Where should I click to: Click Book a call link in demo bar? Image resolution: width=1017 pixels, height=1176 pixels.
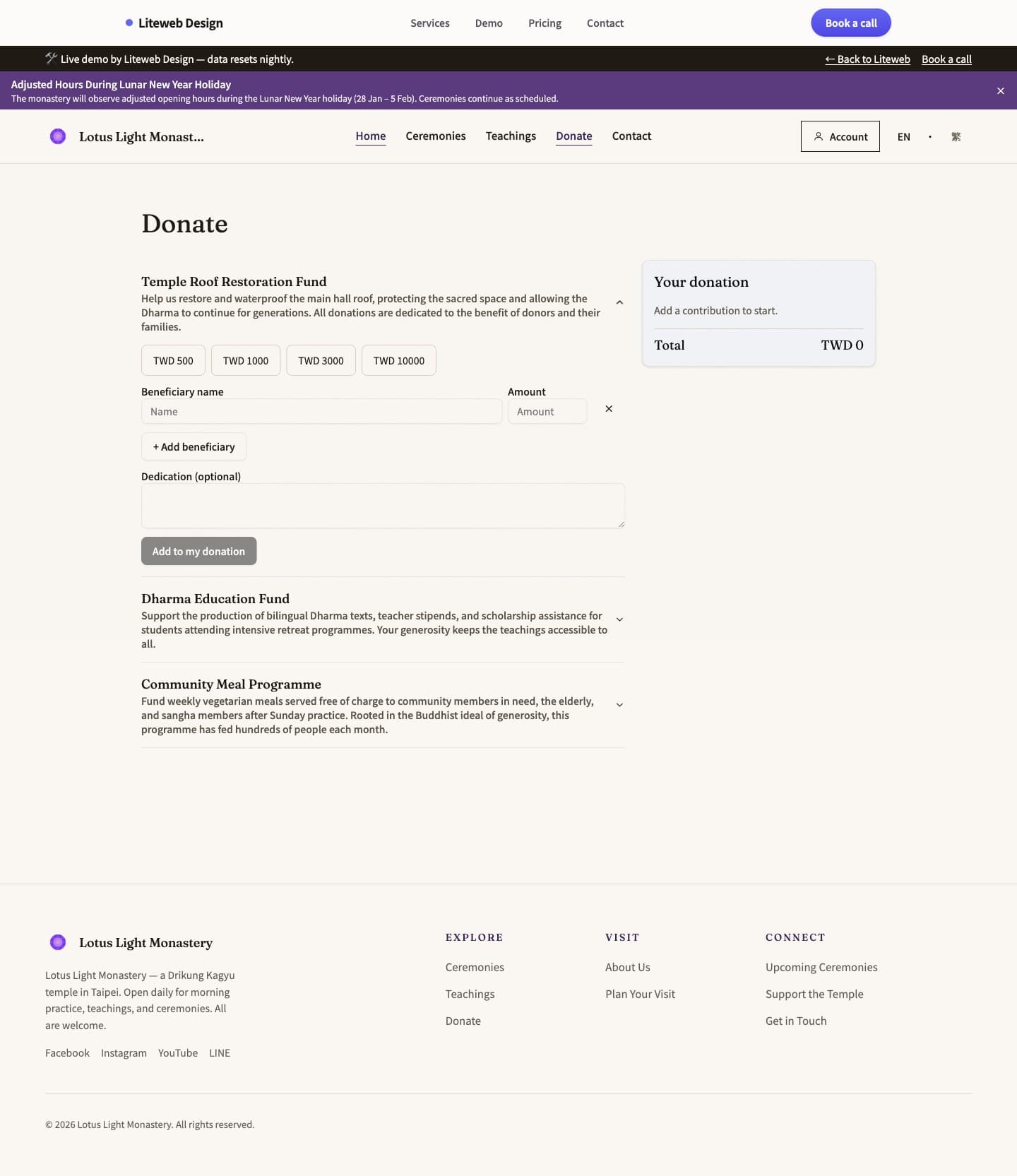(x=946, y=59)
